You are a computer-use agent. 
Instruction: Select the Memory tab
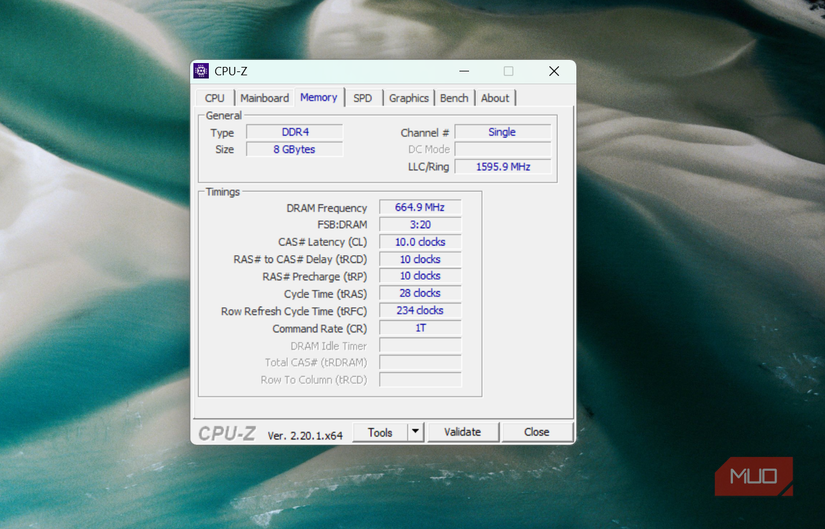coord(319,97)
